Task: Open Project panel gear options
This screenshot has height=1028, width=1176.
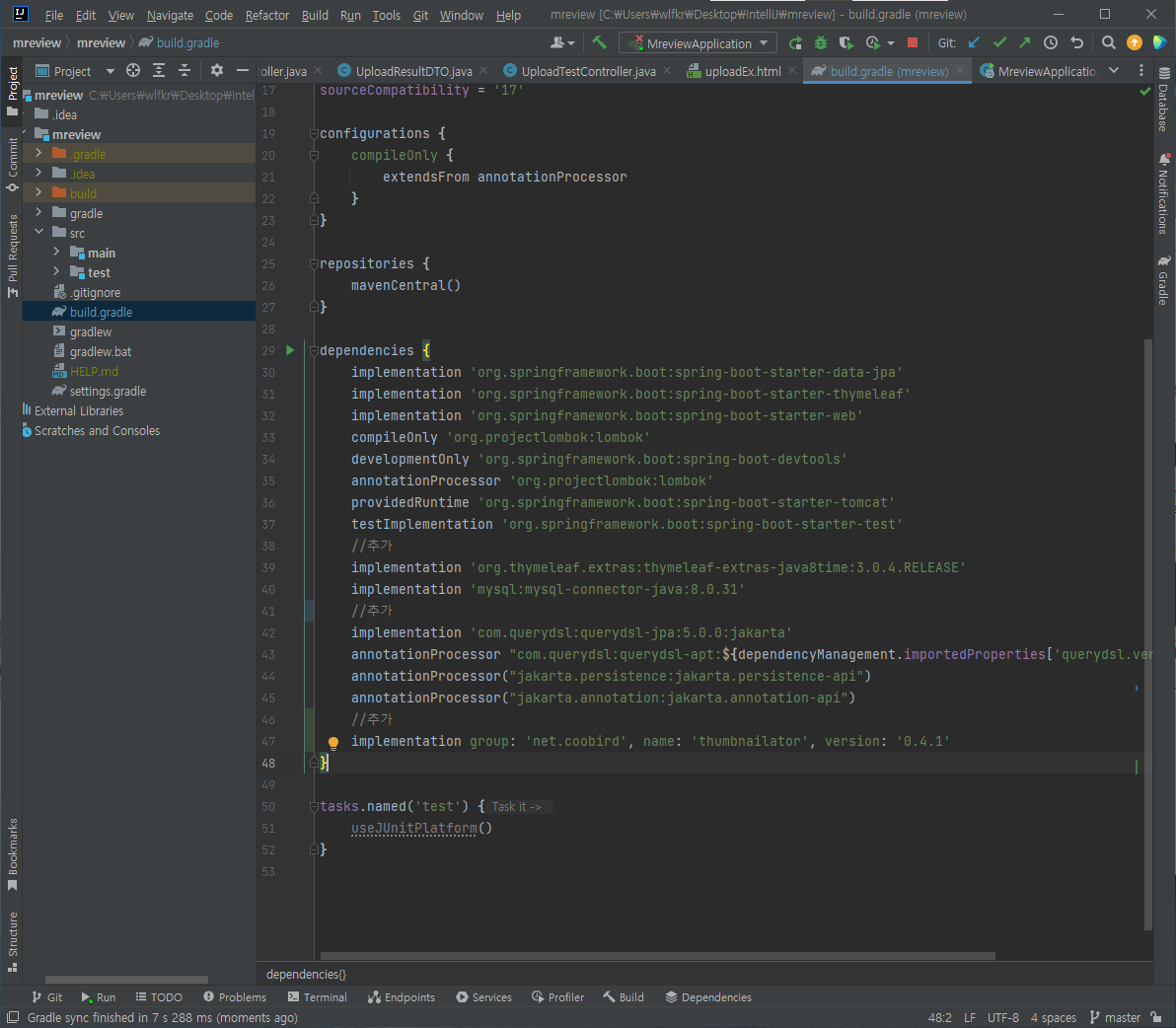Action: [217, 70]
